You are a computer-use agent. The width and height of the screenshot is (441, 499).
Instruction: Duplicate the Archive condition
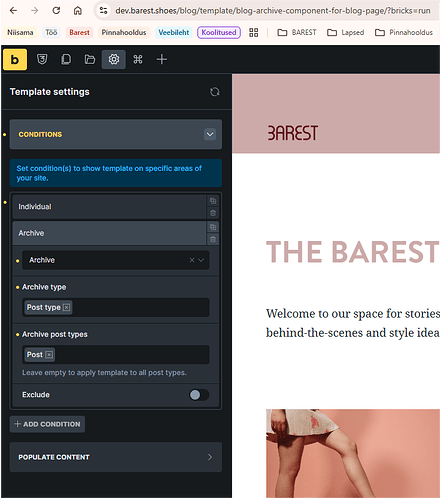click(x=213, y=227)
